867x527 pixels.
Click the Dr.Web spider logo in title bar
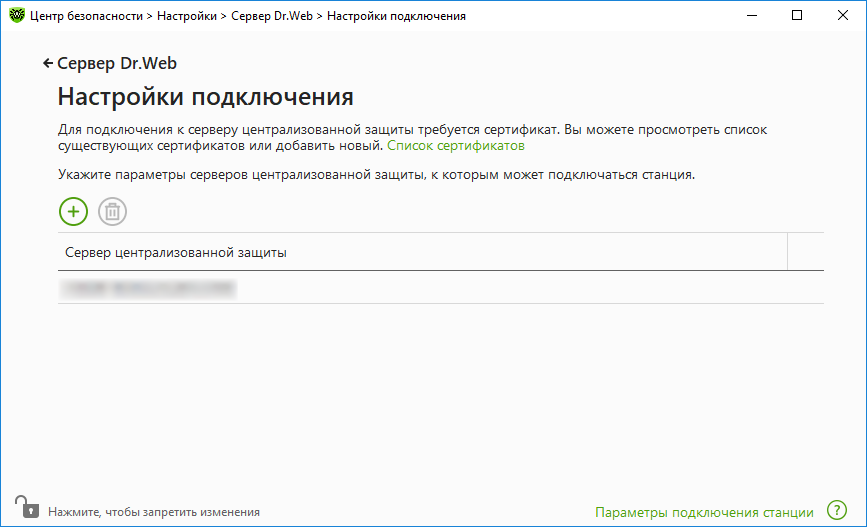point(17,15)
